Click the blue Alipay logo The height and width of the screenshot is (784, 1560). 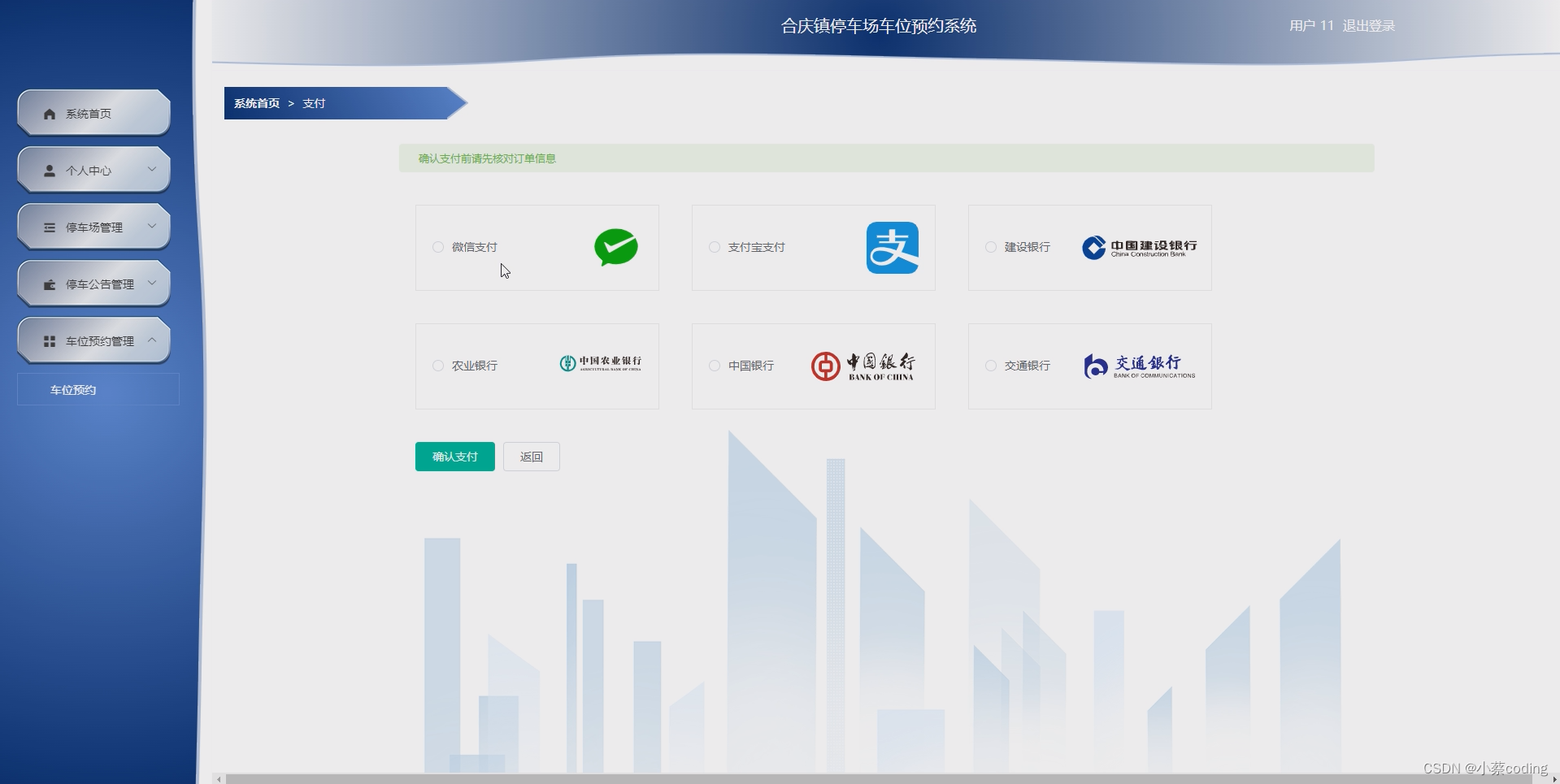(x=893, y=248)
